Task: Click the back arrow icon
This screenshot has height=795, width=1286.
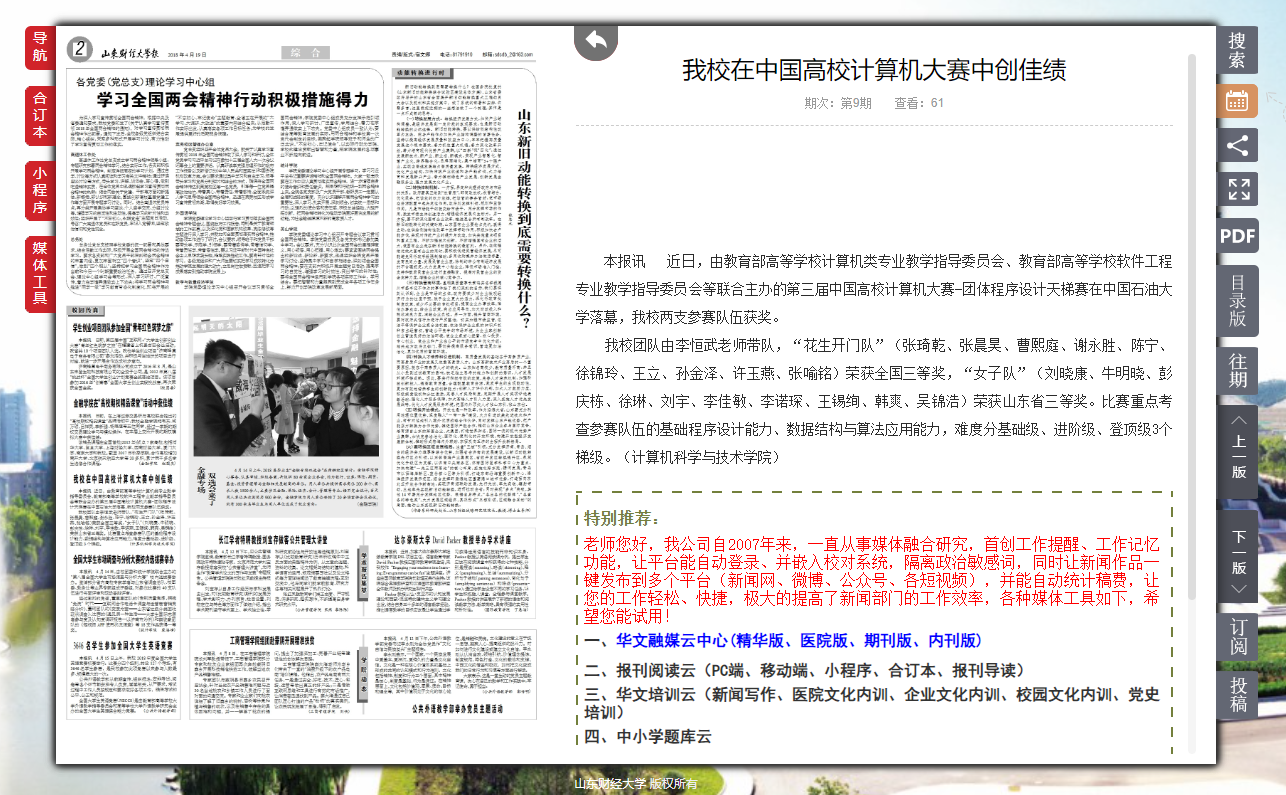Action: pos(596,40)
